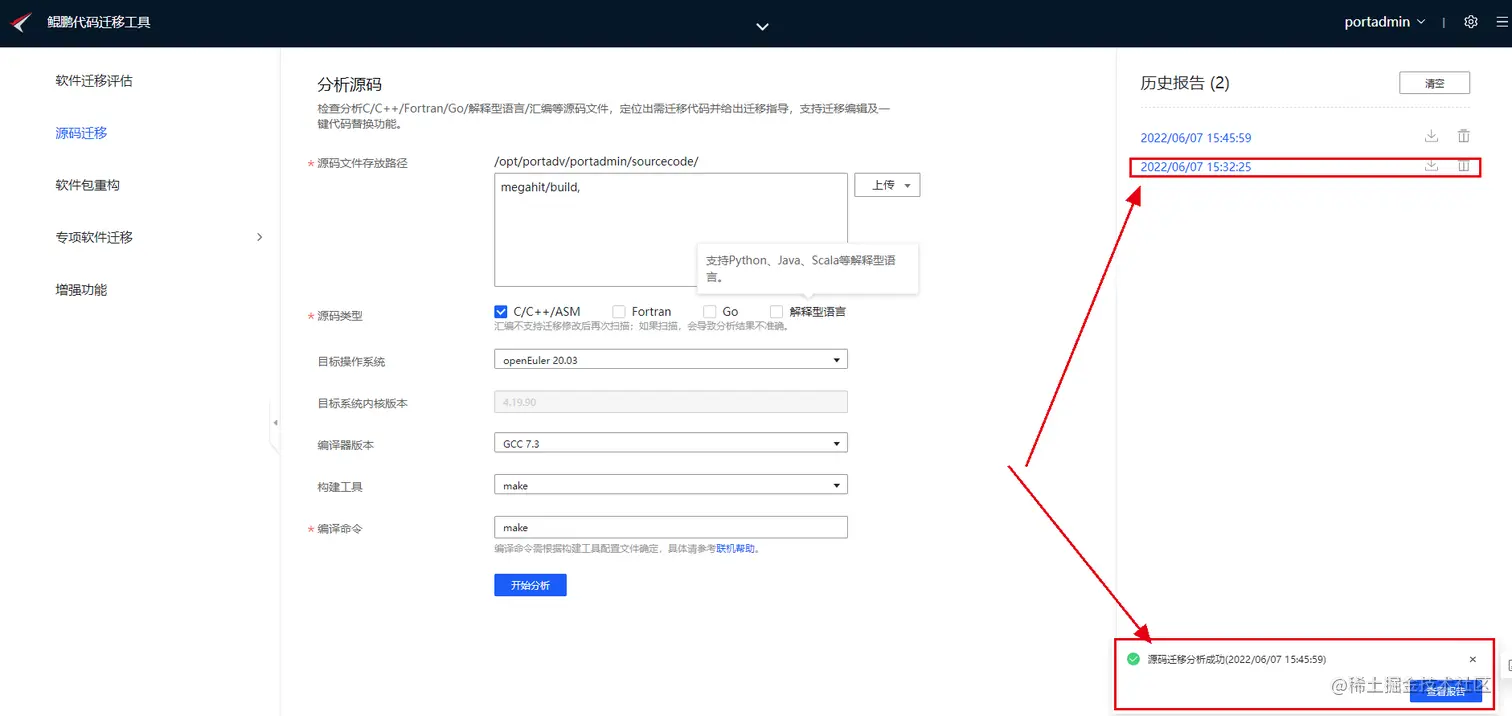Expand the top center chevron
This screenshot has width=1512, height=716.
[762, 26]
